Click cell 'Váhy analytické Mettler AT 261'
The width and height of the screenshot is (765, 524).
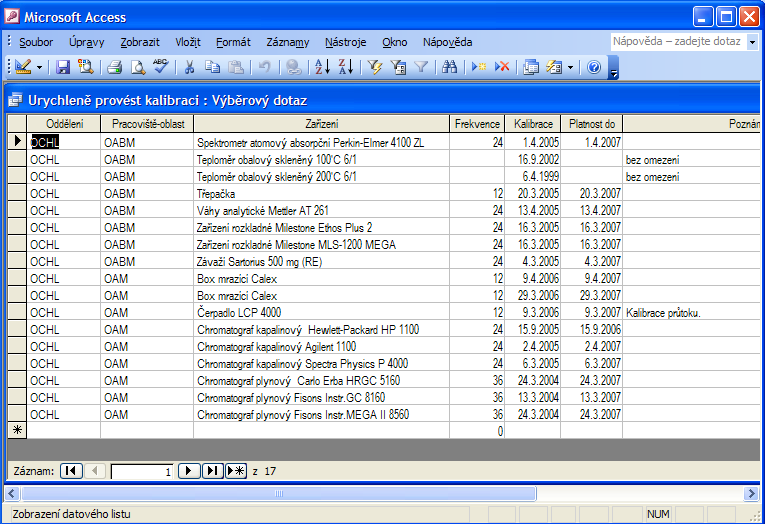click(x=322, y=210)
